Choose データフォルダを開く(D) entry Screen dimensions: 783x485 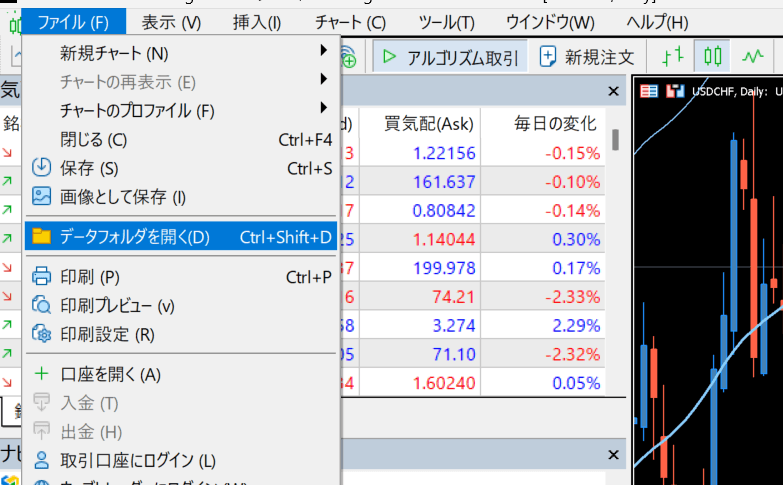pyautogui.click(x=181, y=236)
